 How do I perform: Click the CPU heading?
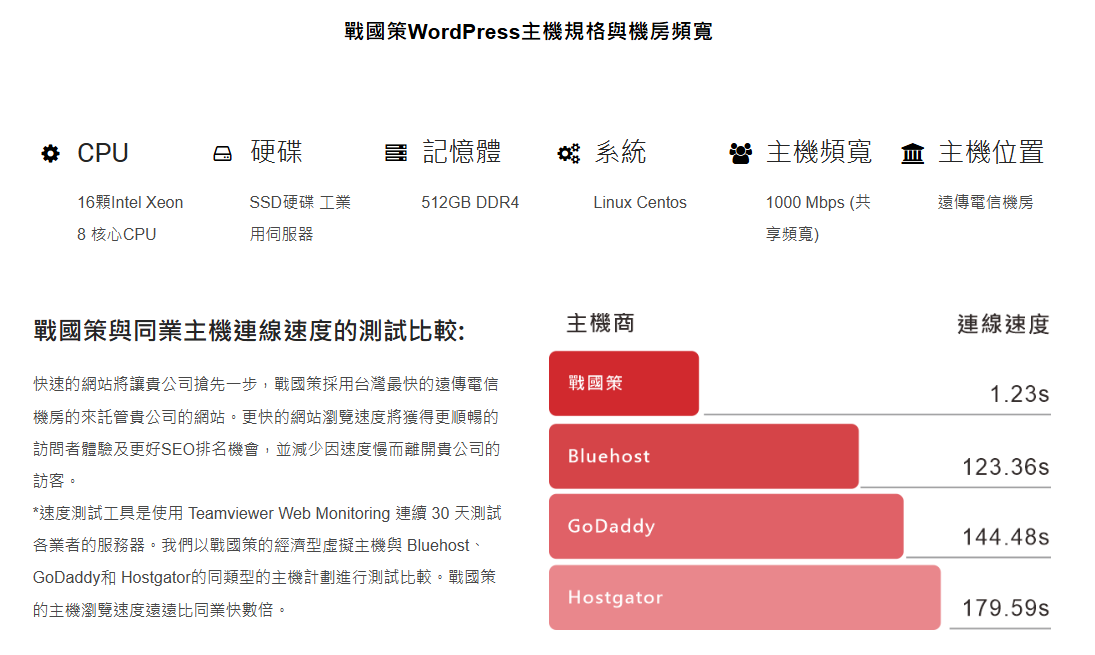[103, 153]
